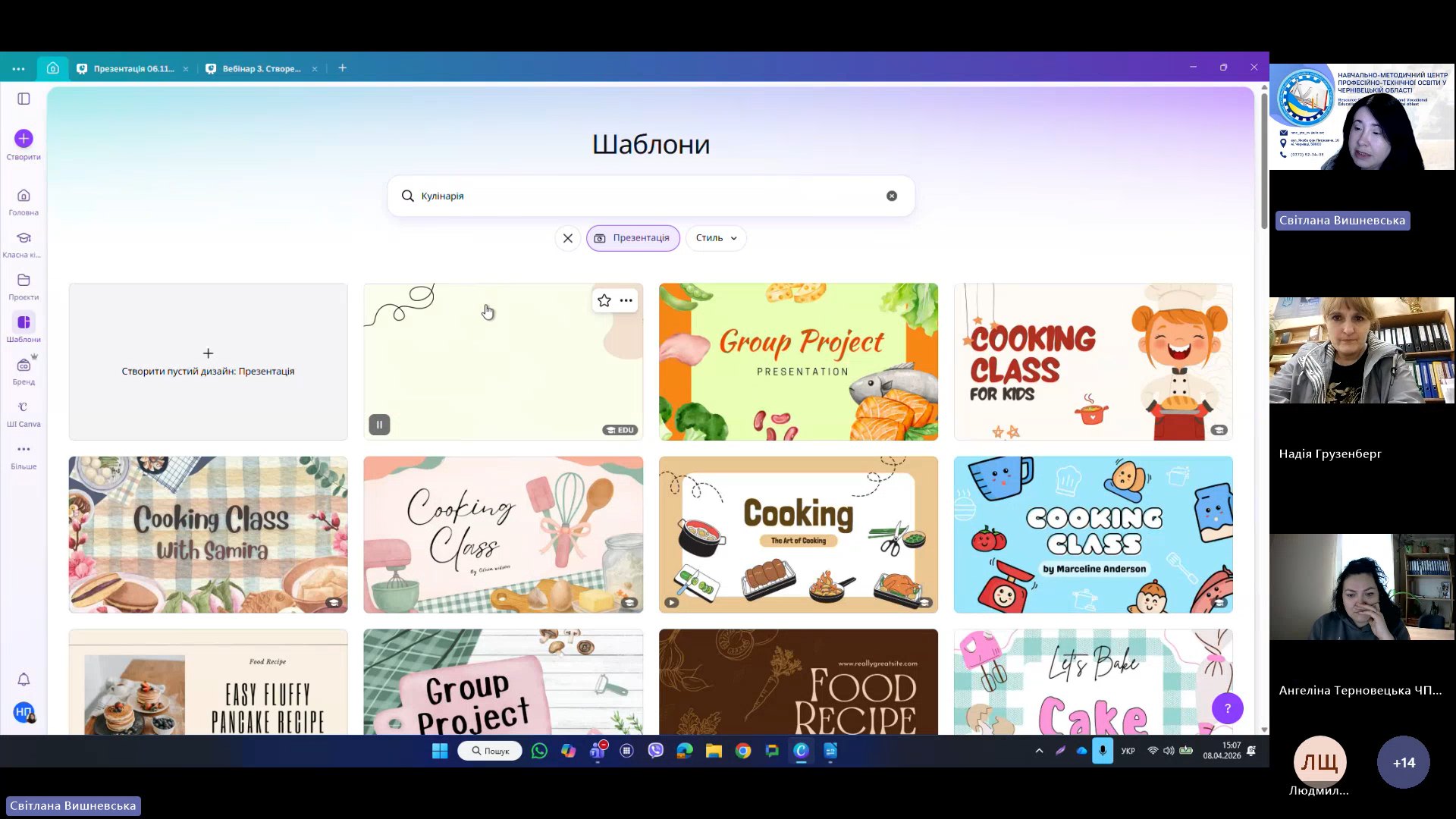Pause the hovered template preview
The width and height of the screenshot is (1456, 819).
(x=379, y=425)
